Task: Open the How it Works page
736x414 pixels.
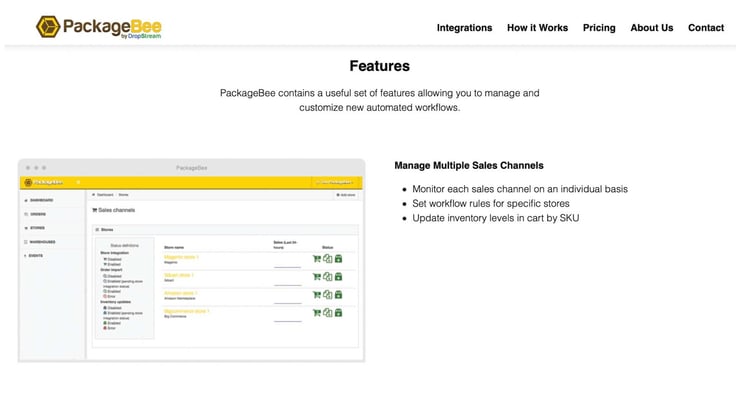Action: pyautogui.click(x=537, y=28)
